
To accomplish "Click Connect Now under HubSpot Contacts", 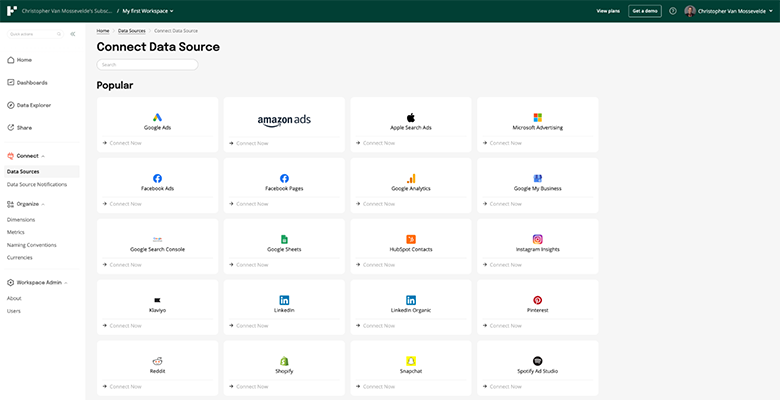I will coord(376,265).
